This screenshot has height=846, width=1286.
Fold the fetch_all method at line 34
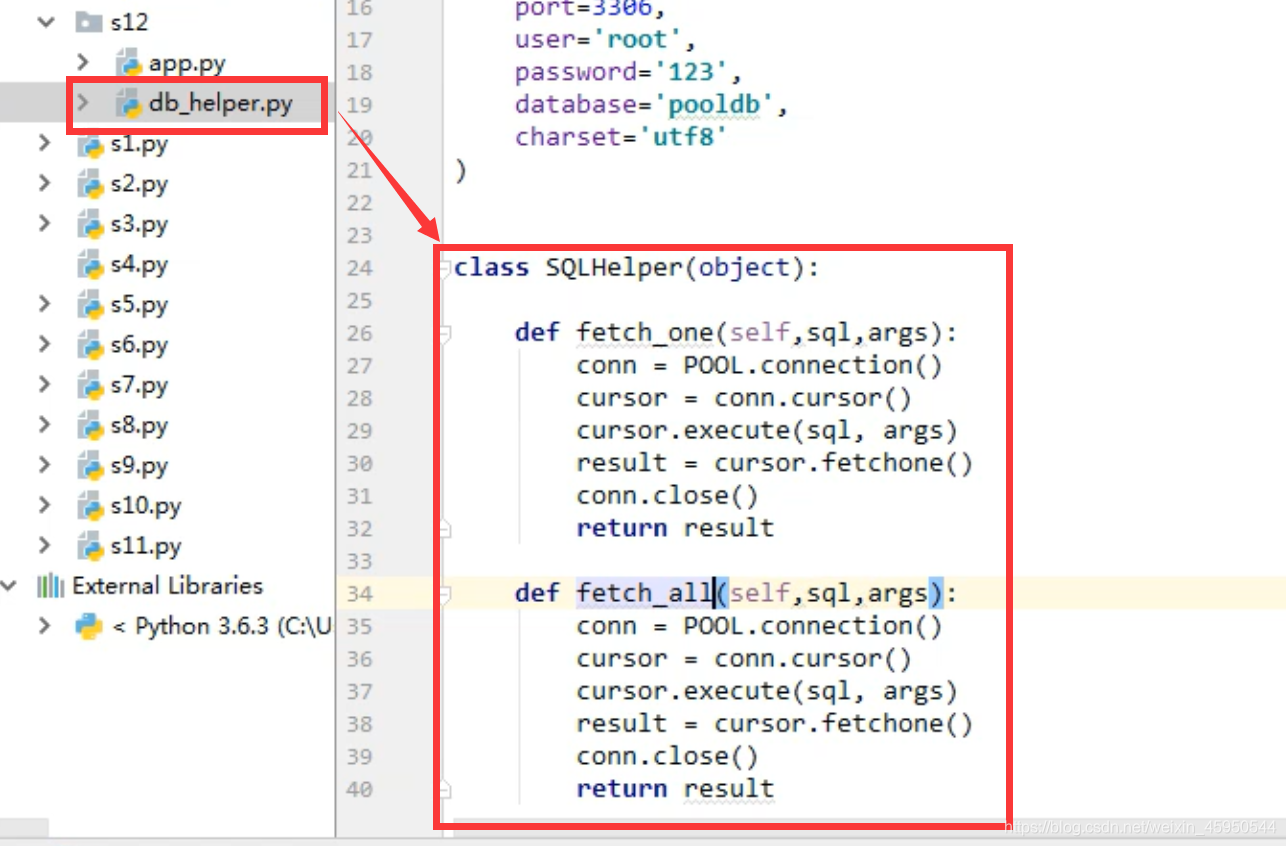tap(444, 594)
